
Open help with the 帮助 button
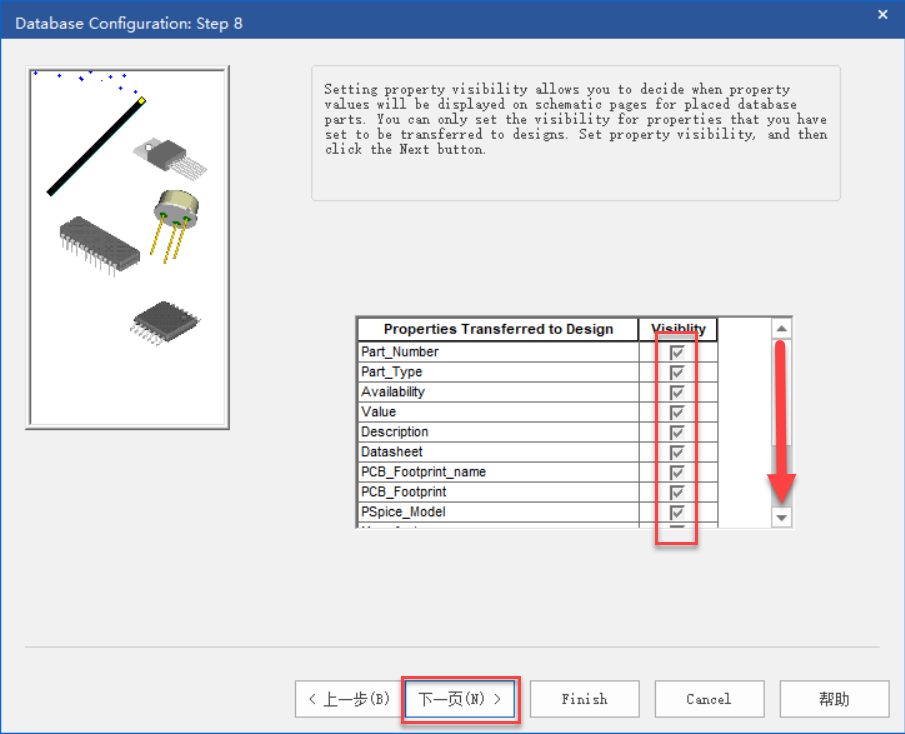click(834, 699)
